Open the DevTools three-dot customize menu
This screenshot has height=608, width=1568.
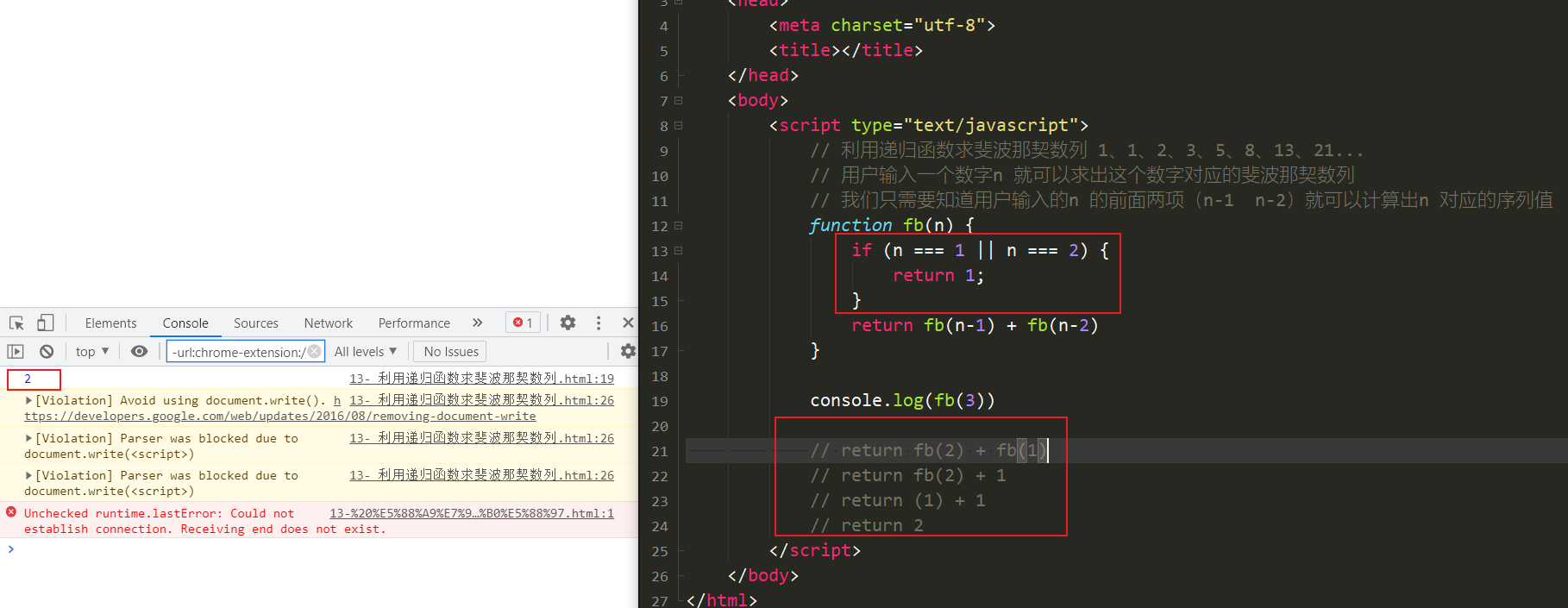[x=599, y=323]
